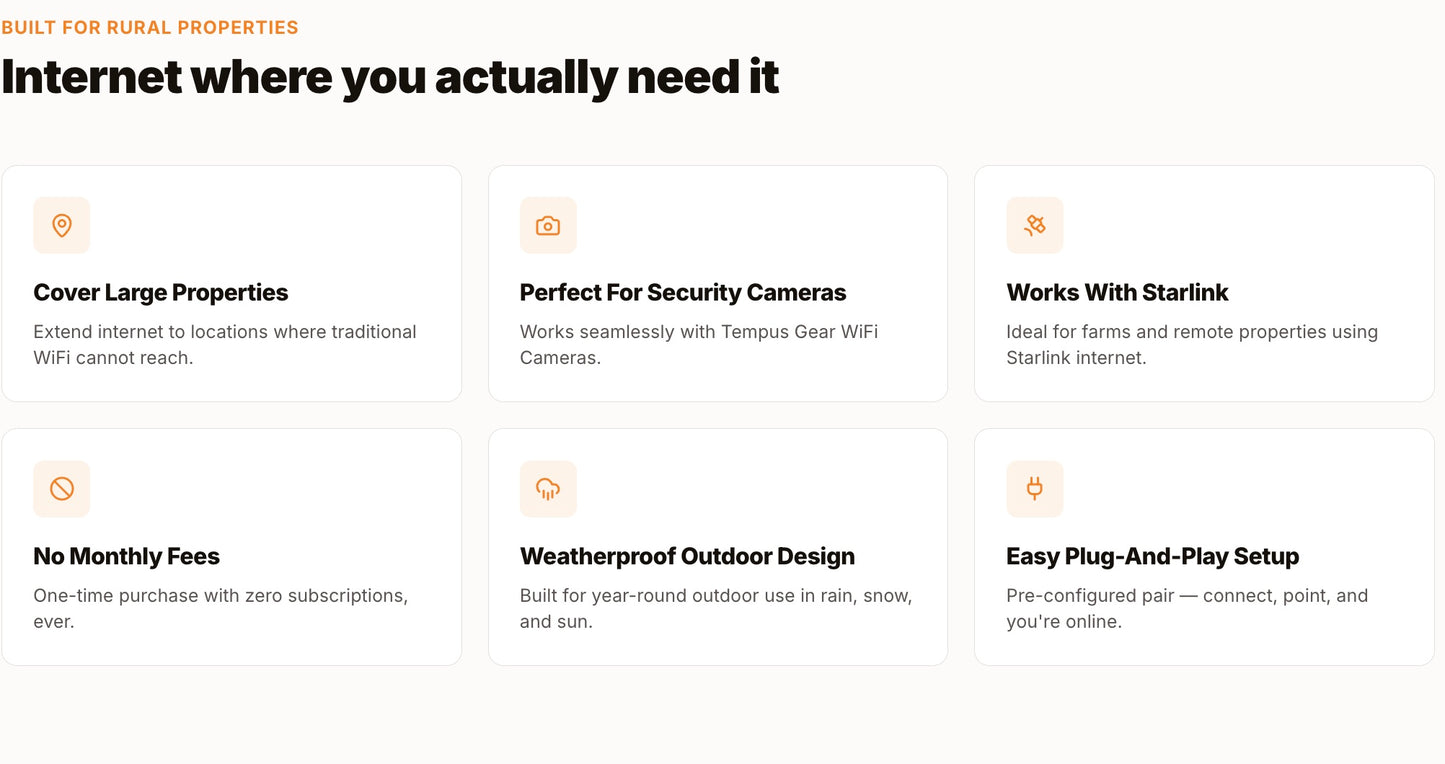This screenshot has width=1445, height=764.
Task: Click text 'Pre-configured pair — connect, point'
Action: (1166, 596)
